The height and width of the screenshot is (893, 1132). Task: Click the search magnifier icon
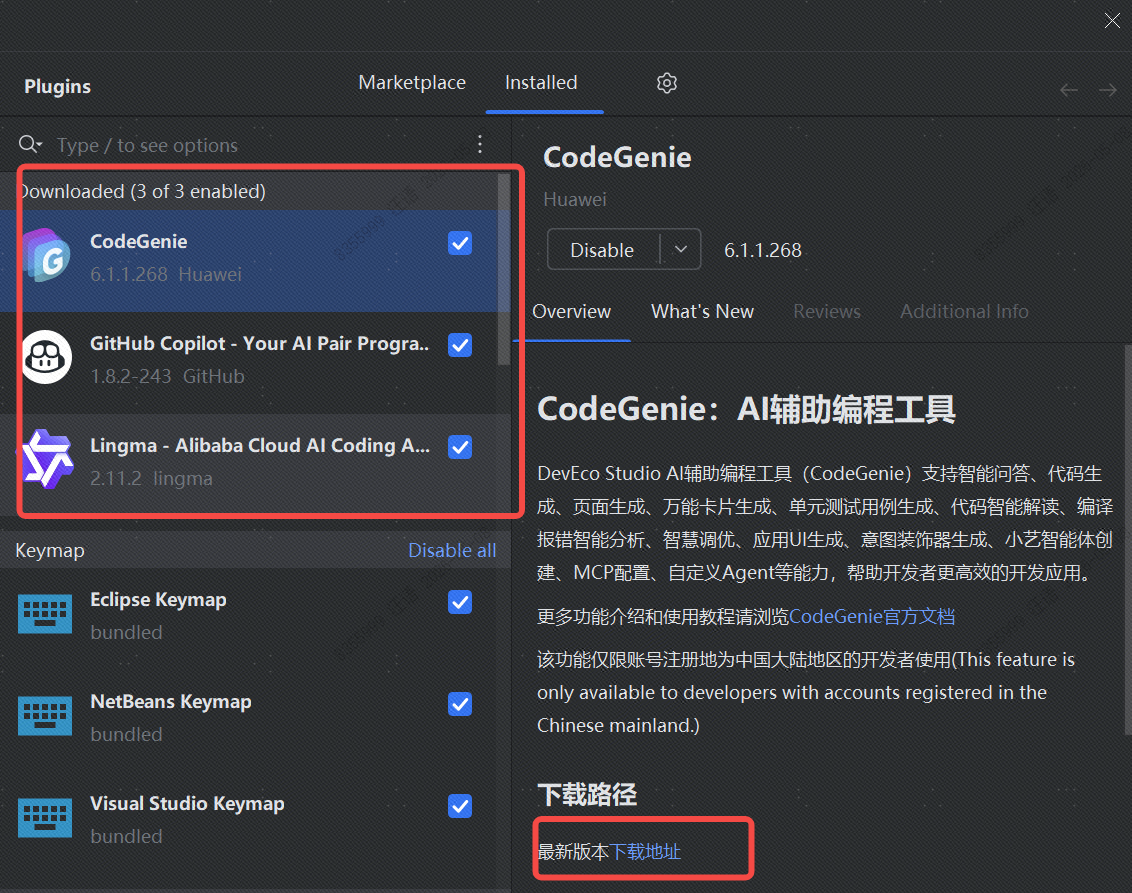[29, 144]
